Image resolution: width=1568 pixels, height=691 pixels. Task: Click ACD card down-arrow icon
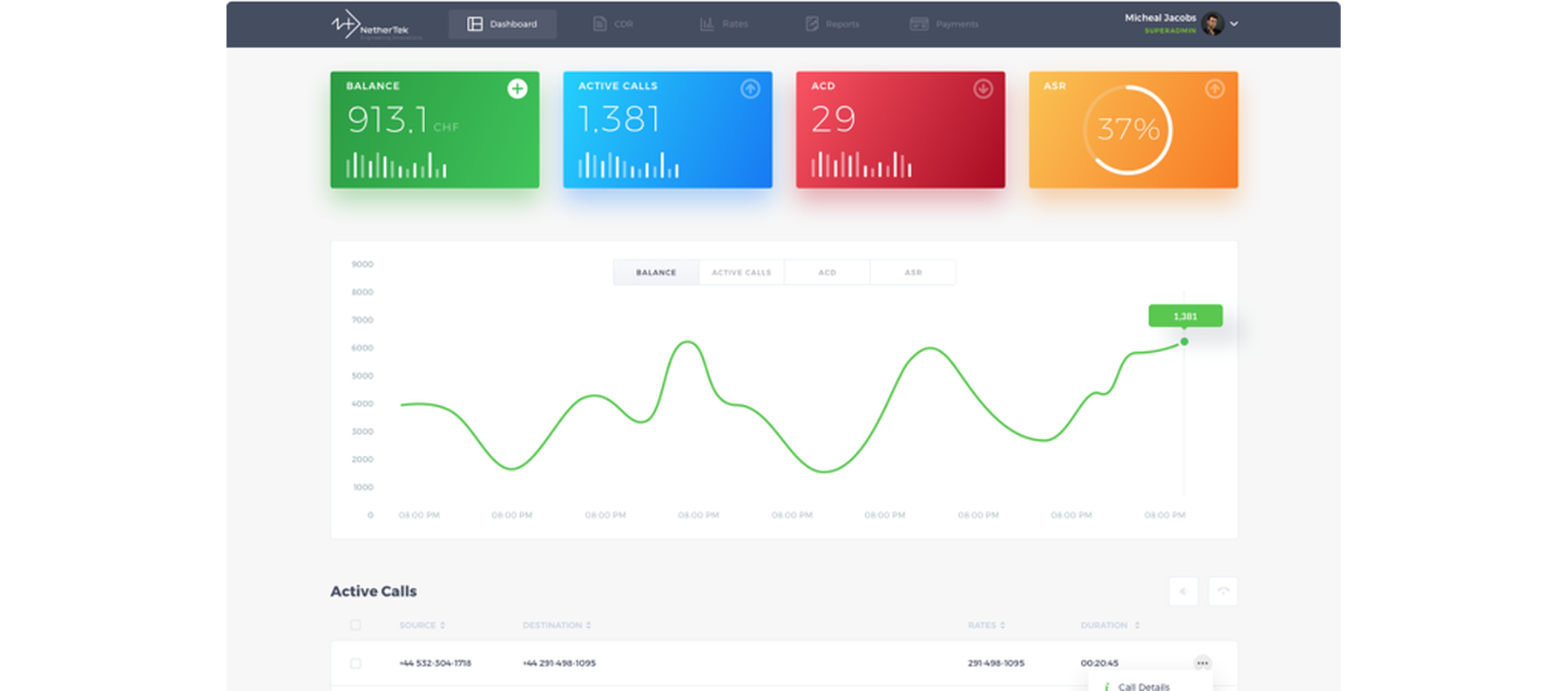[983, 88]
